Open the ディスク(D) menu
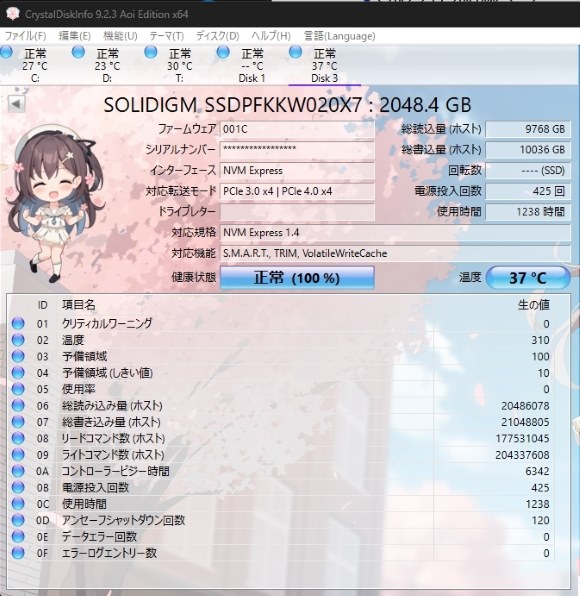 click(217, 36)
